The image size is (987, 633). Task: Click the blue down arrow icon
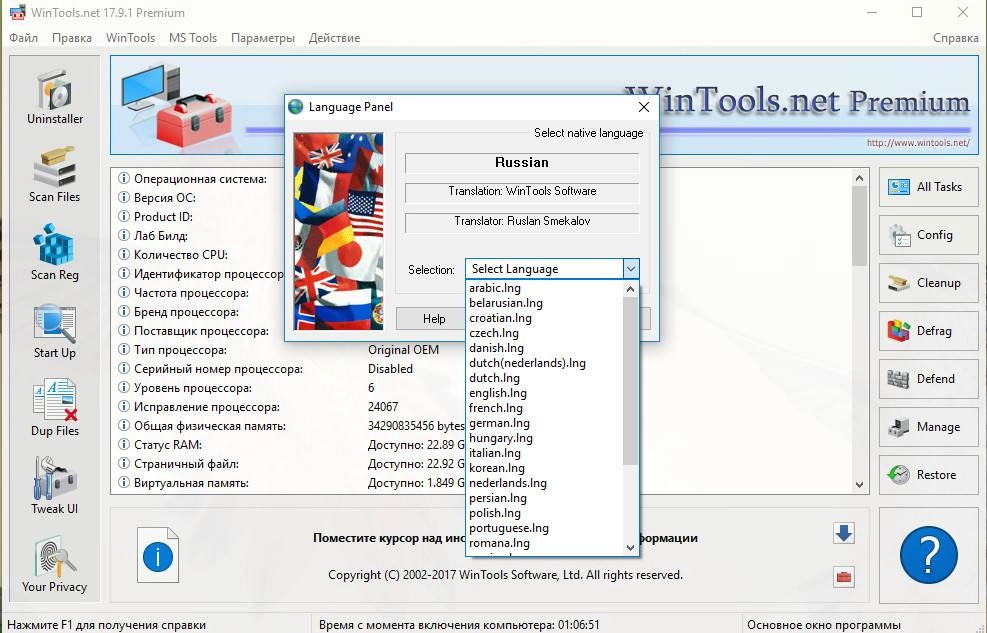coord(843,534)
